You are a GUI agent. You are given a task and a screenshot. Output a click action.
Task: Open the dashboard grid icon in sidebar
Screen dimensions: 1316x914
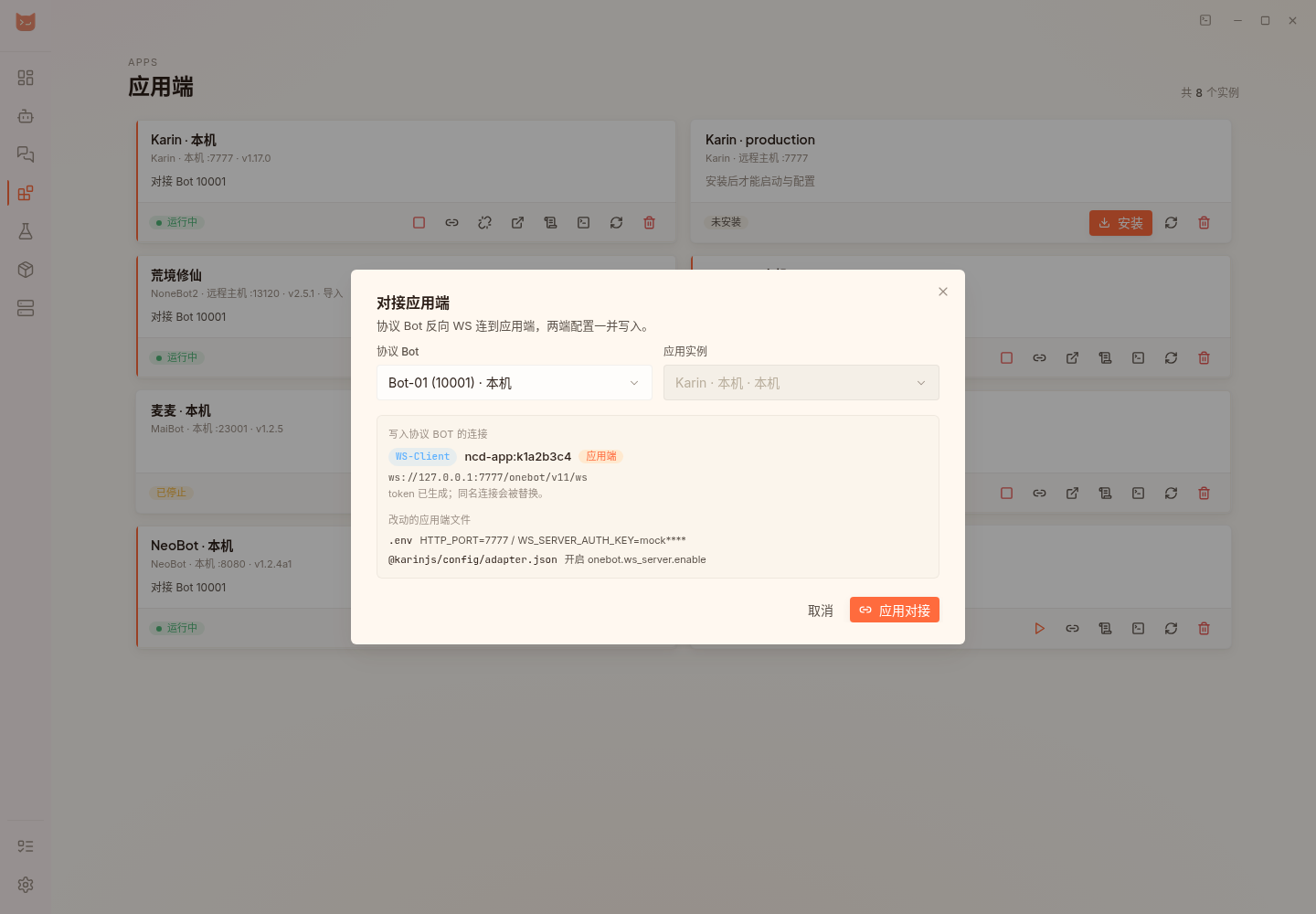[x=26, y=78]
